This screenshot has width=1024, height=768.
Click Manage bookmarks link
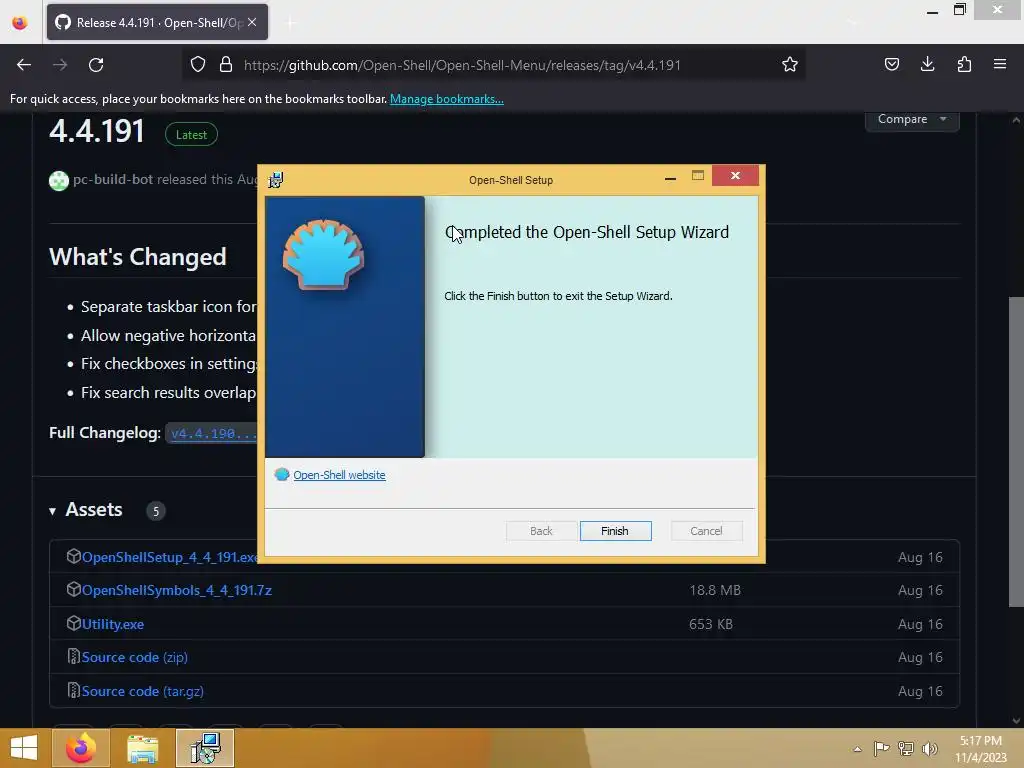coord(447,99)
